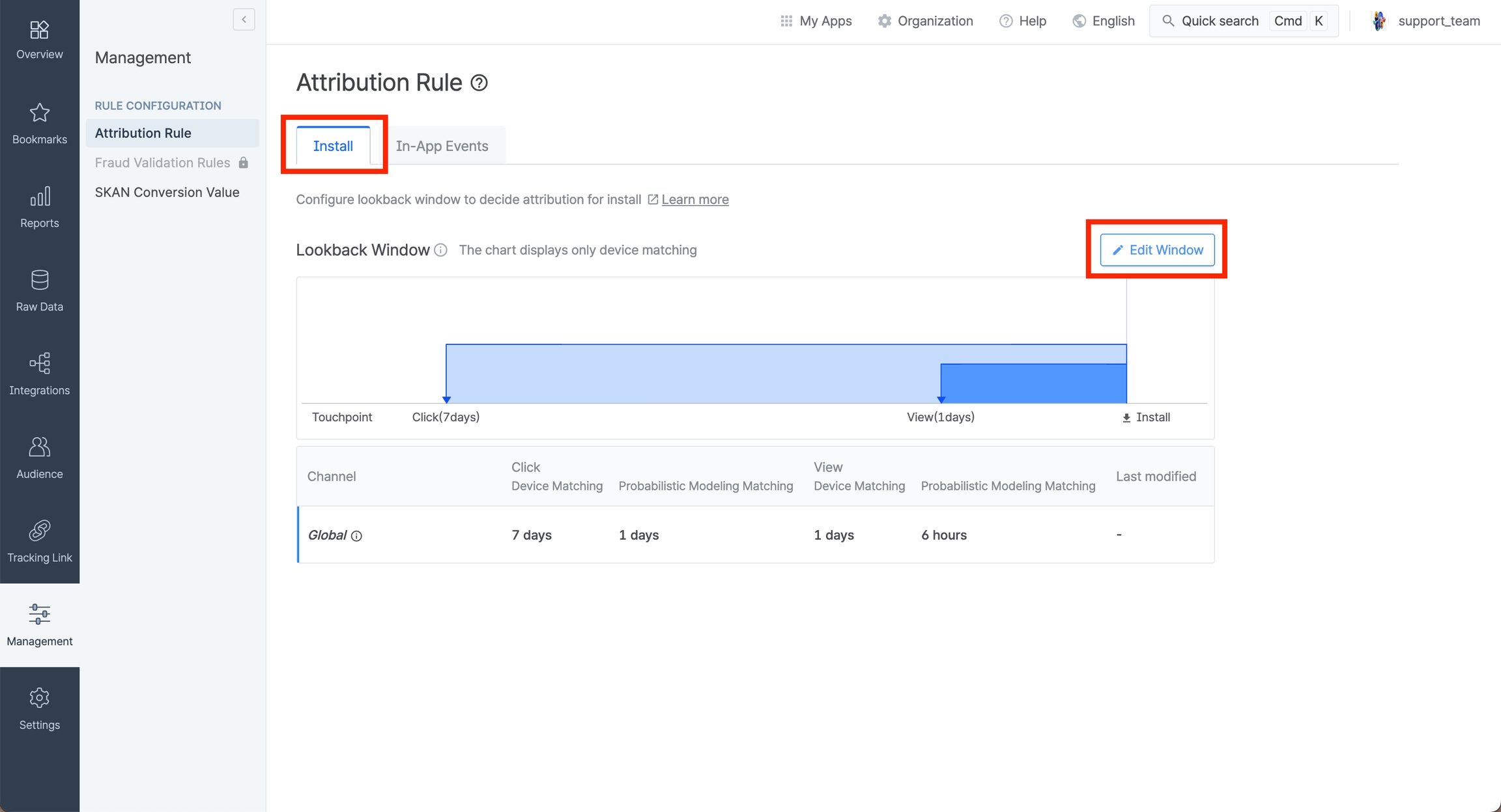Select the Install tab
This screenshot has height=812, width=1501.
click(333, 146)
